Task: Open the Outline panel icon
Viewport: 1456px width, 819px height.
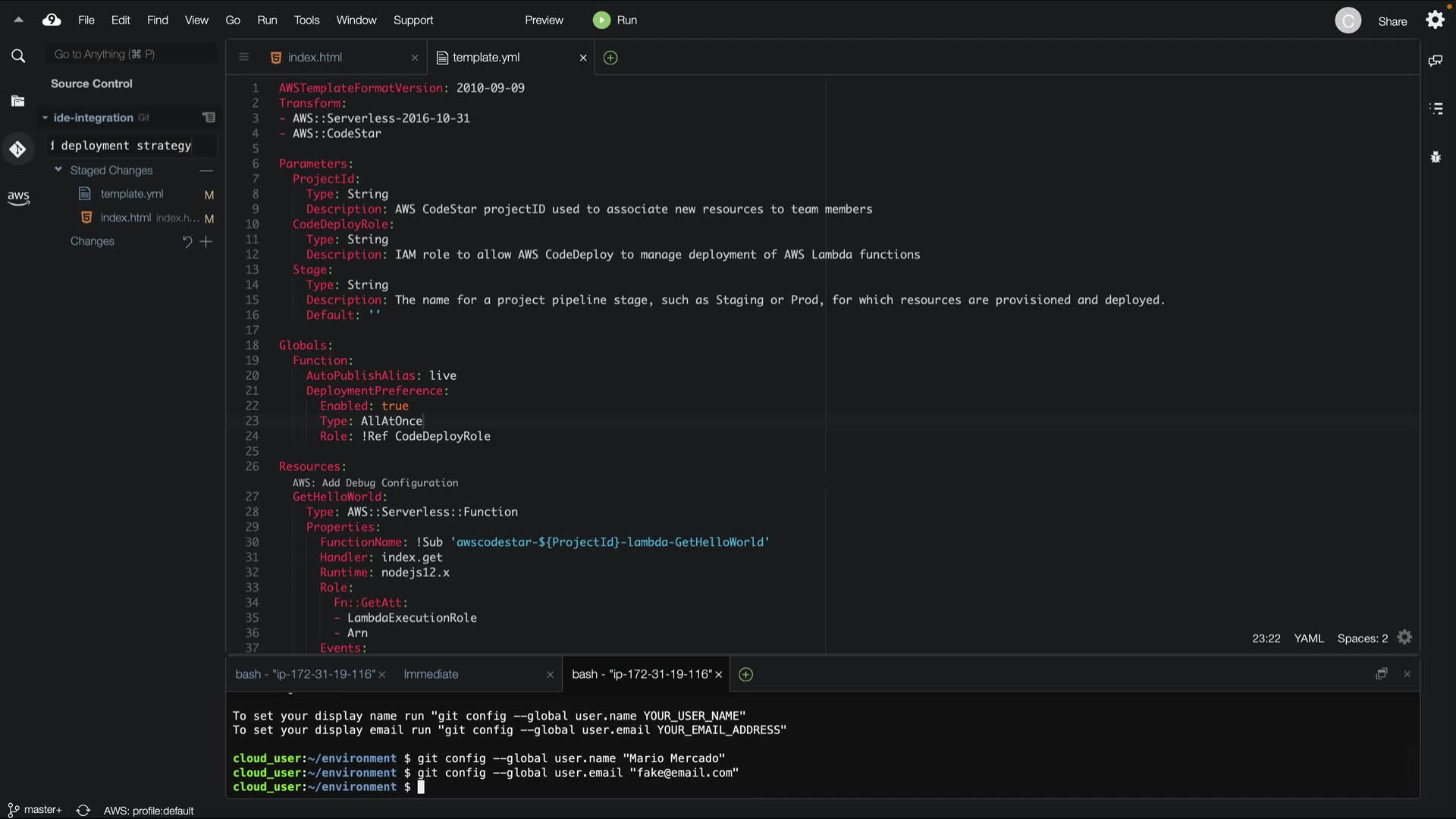Action: (x=1436, y=108)
